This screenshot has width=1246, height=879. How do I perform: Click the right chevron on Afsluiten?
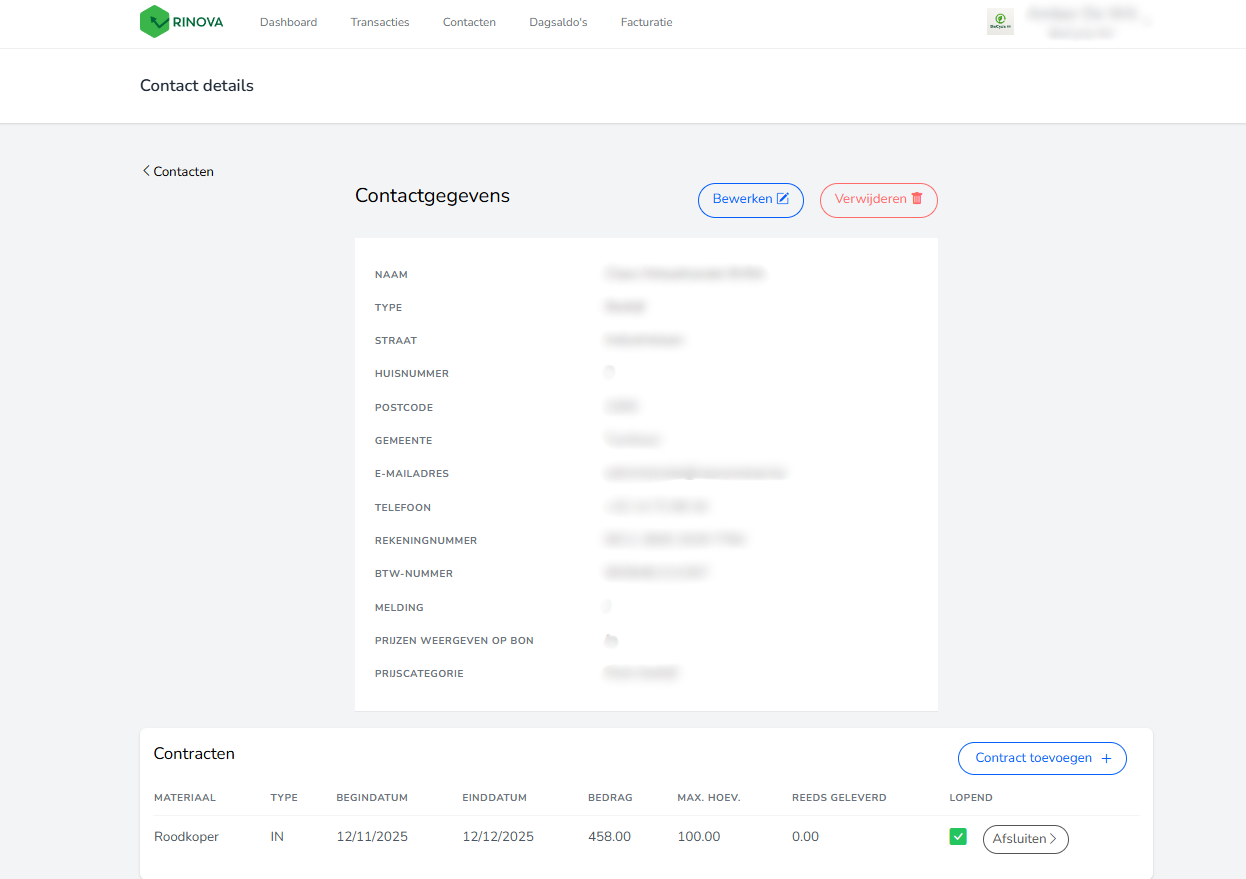(1053, 839)
